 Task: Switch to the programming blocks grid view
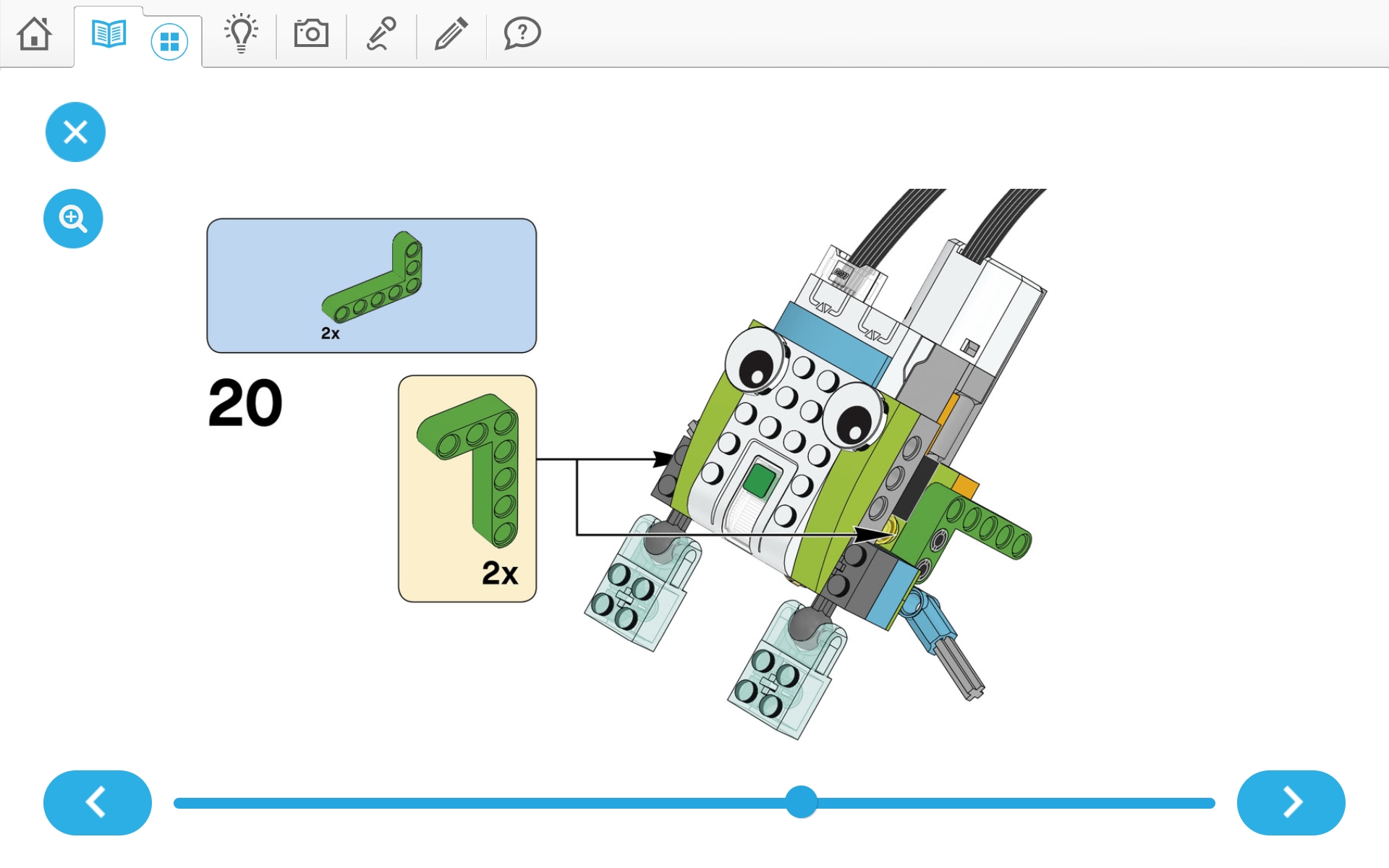pyautogui.click(x=169, y=42)
